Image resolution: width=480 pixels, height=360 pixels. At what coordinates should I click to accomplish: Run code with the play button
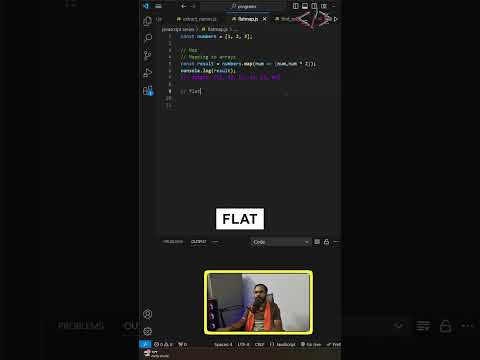[x=335, y=19]
